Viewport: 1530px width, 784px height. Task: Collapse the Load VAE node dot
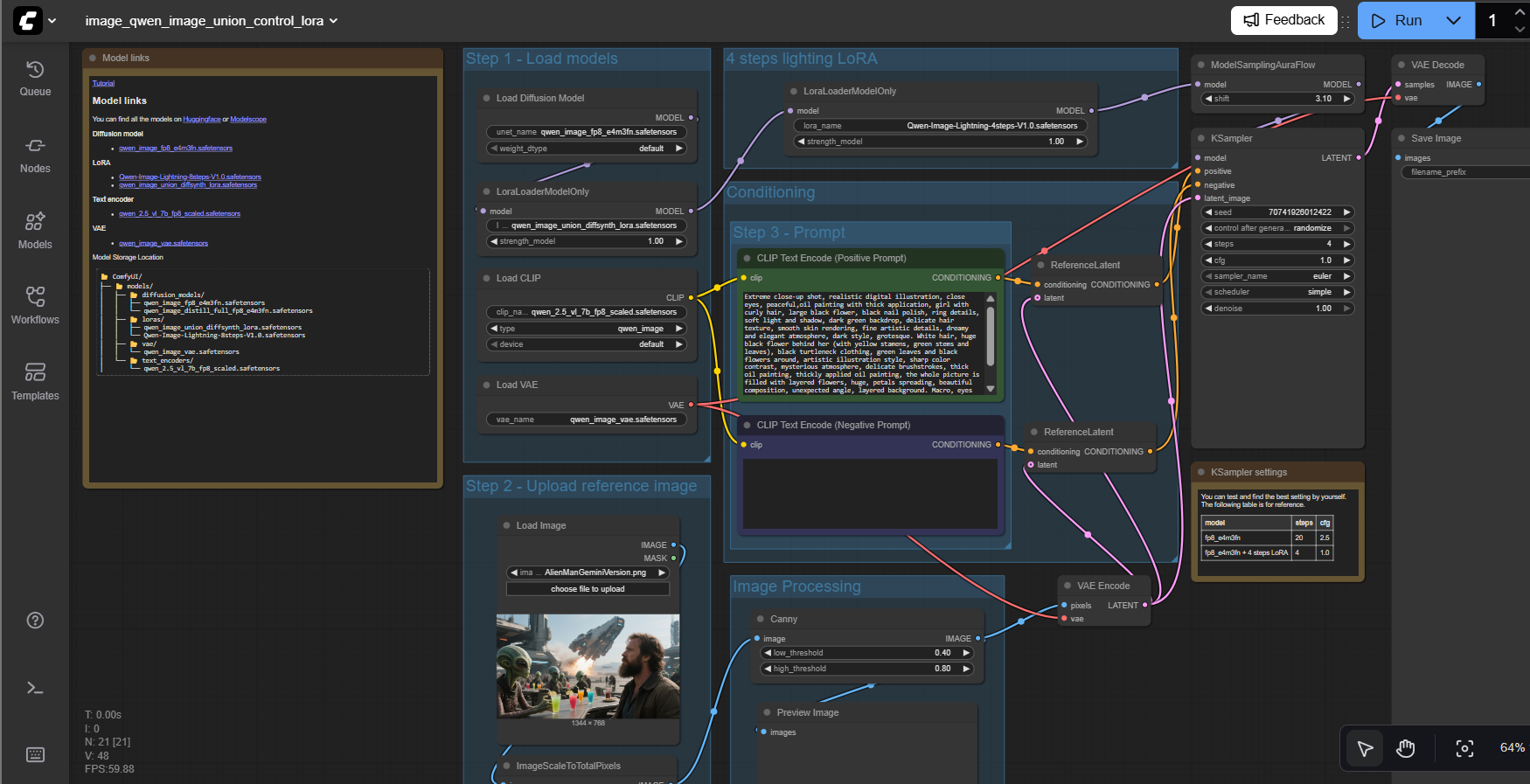pyautogui.click(x=486, y=385)
